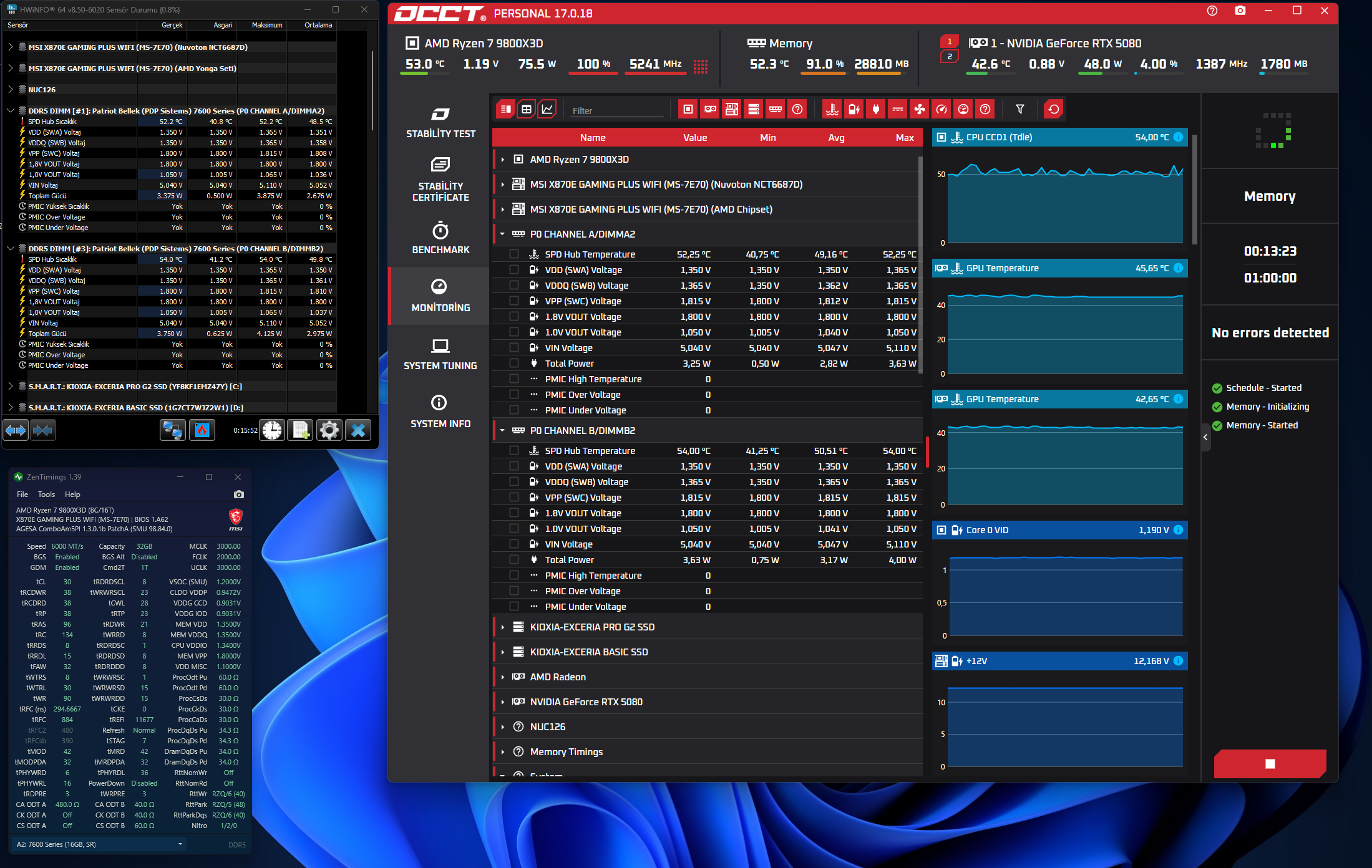Go to the SYSTEM TUNING section

click(440, 354)
